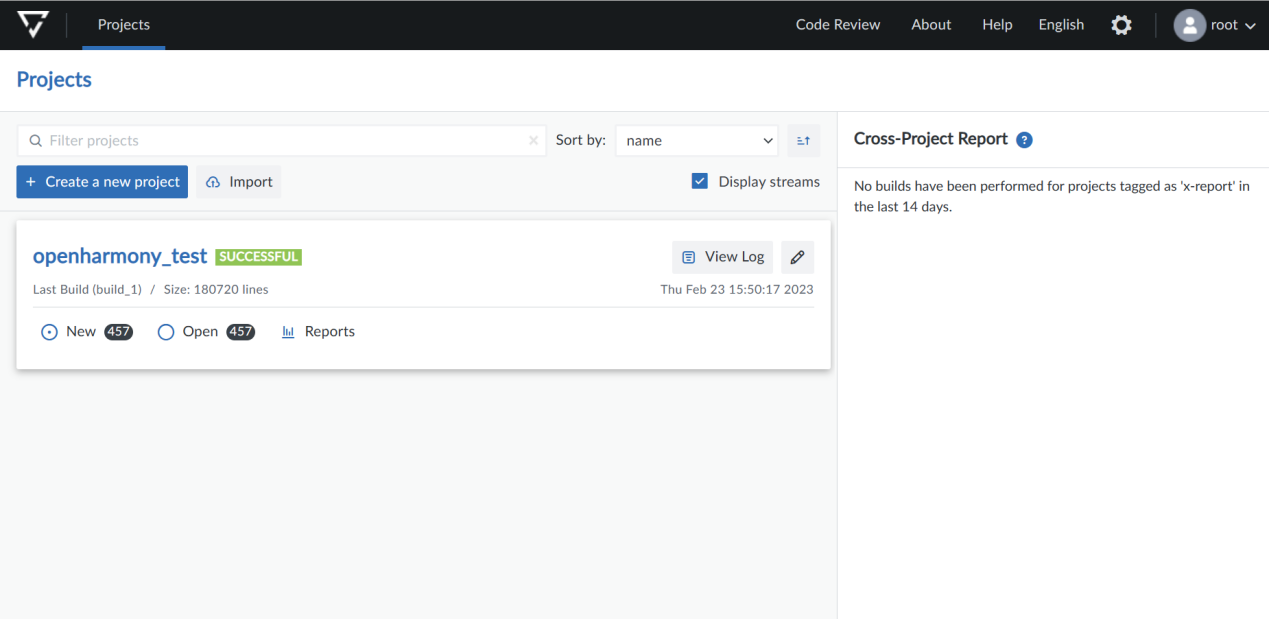Select the Open issues circle indicator
The height and width of the screenshot is (619, 1269).
[166, 332]
